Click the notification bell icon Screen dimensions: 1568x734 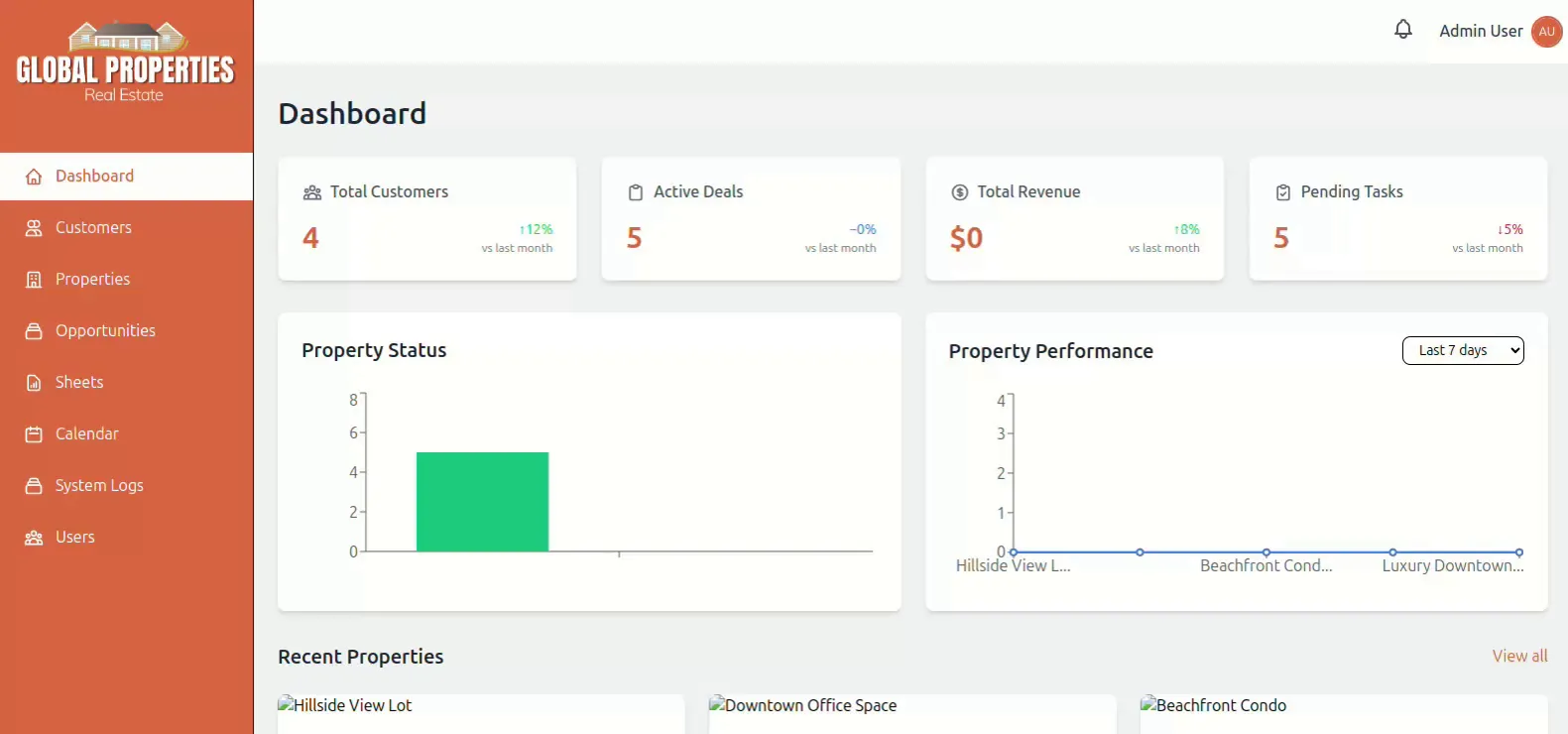click(x=1402, y=30)
